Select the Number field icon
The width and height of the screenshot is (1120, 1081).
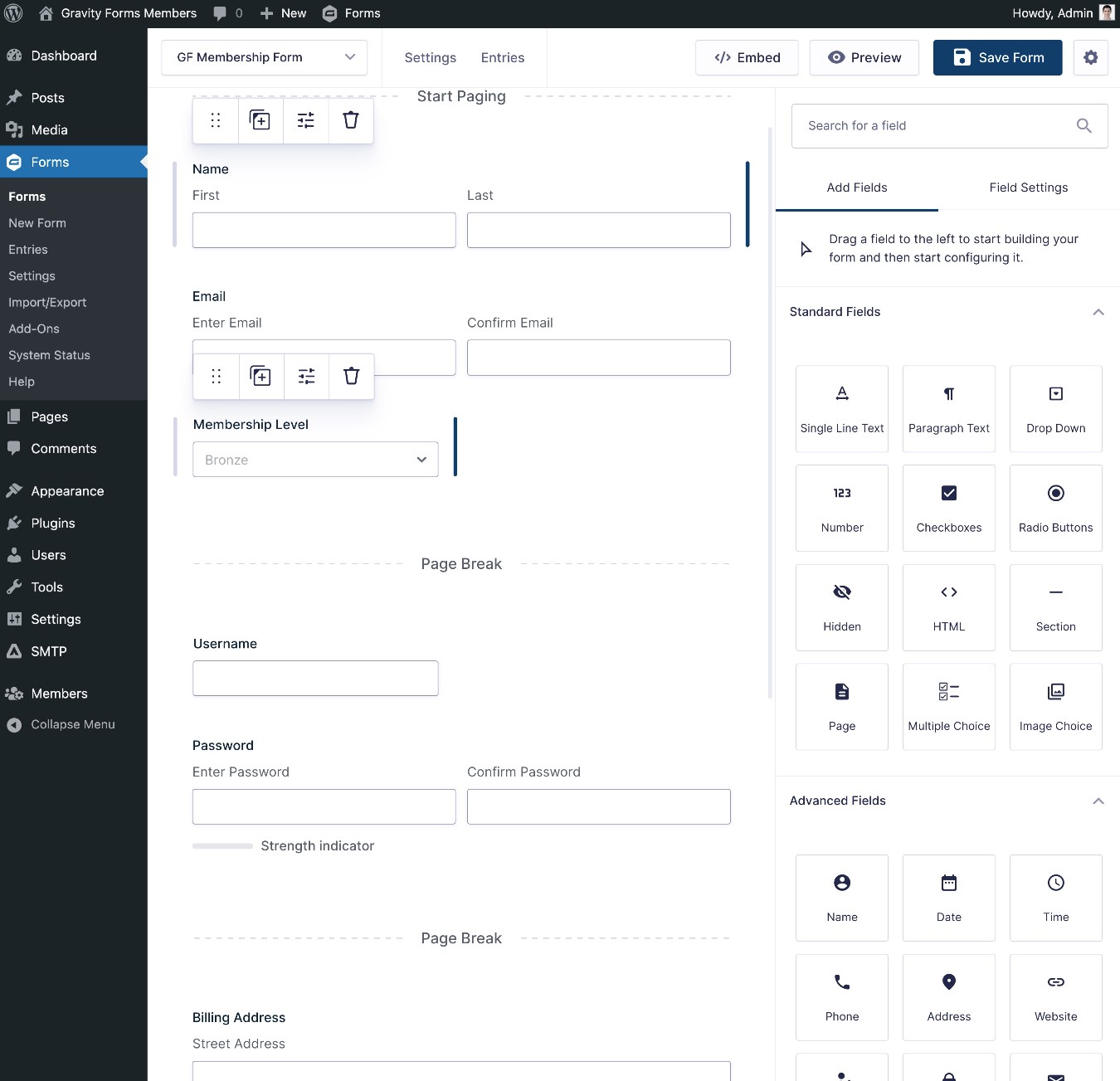tap(841, 508)
